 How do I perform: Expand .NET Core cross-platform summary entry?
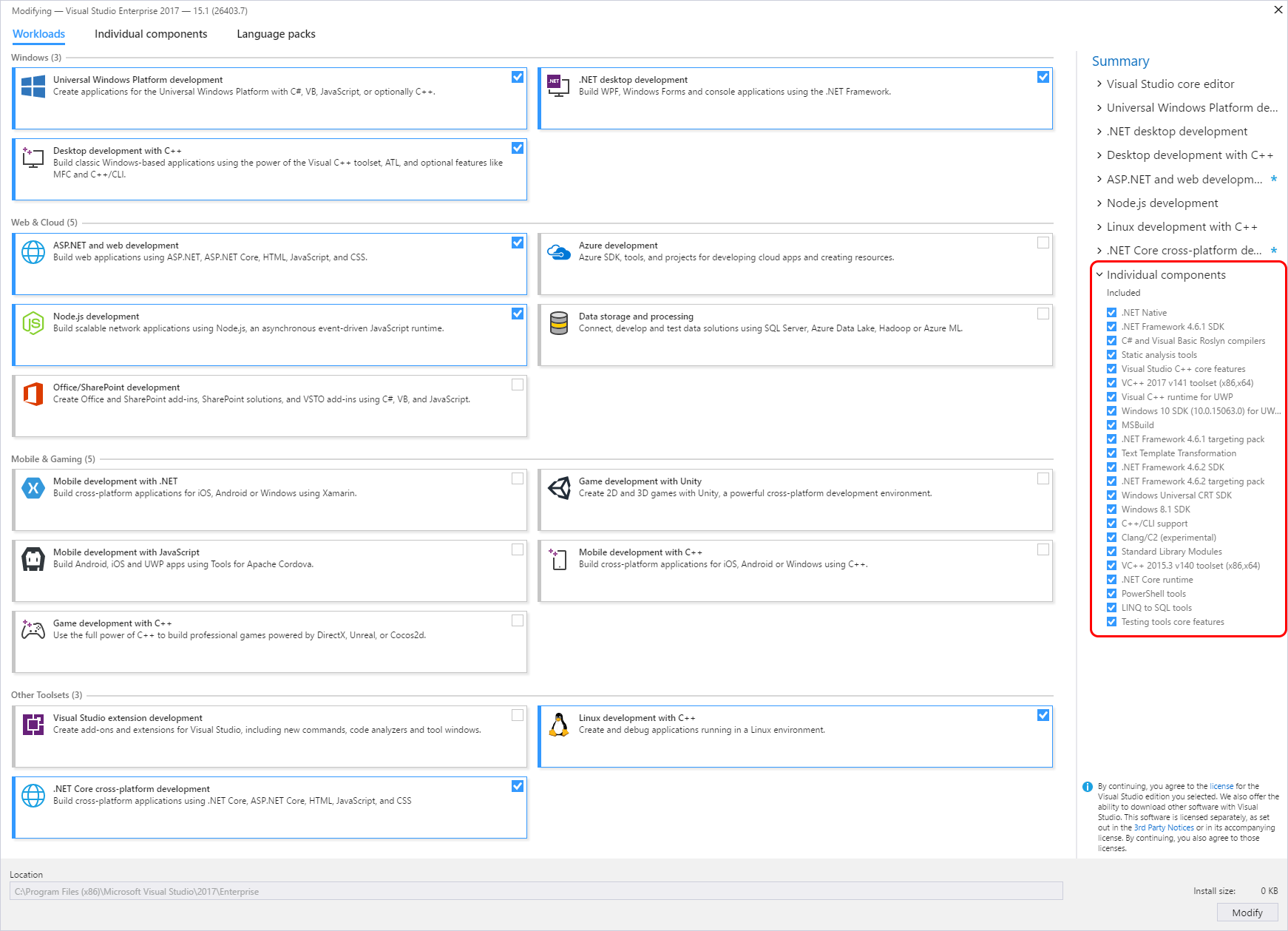click(x=1099, y=251)
